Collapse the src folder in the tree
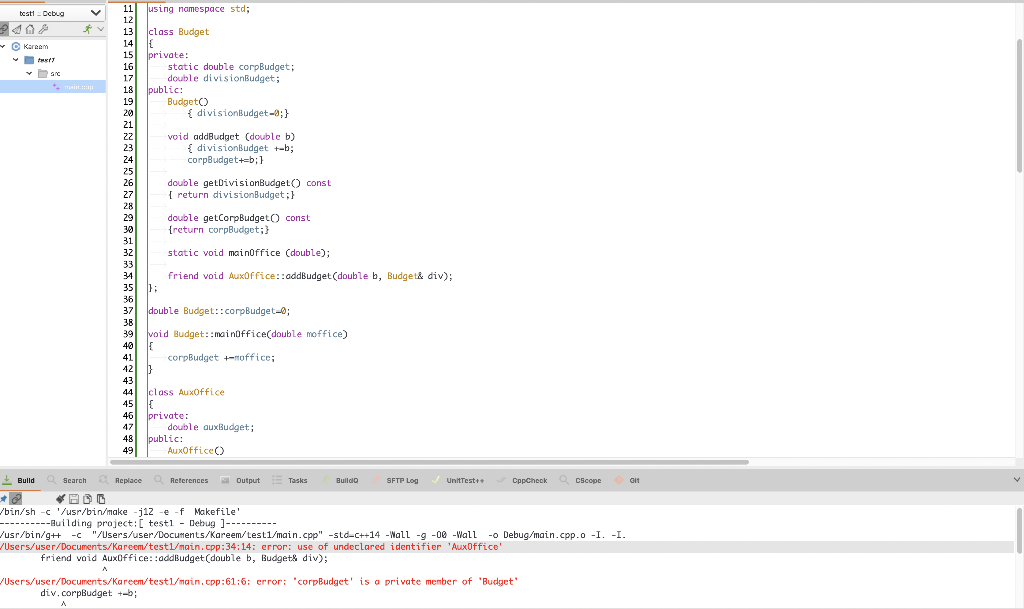 pos(30,72)
